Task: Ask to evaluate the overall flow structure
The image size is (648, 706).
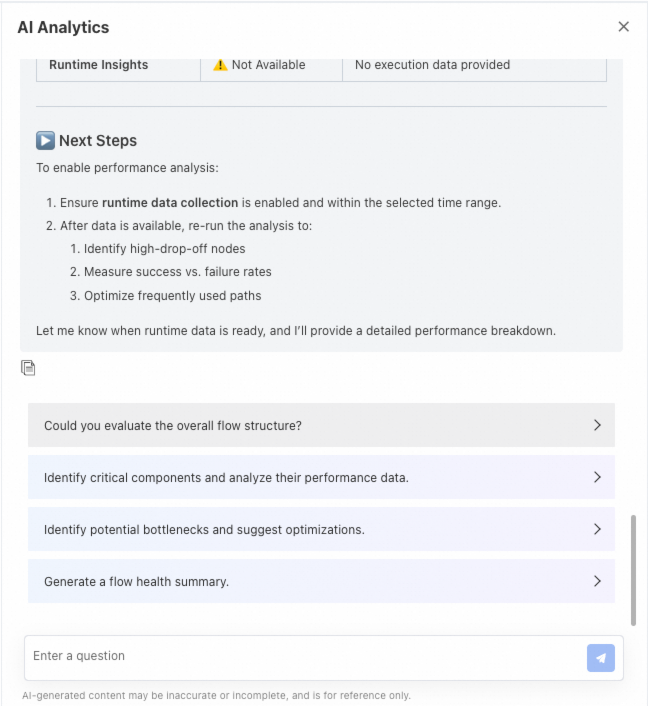Action: [x=173, y=425]
